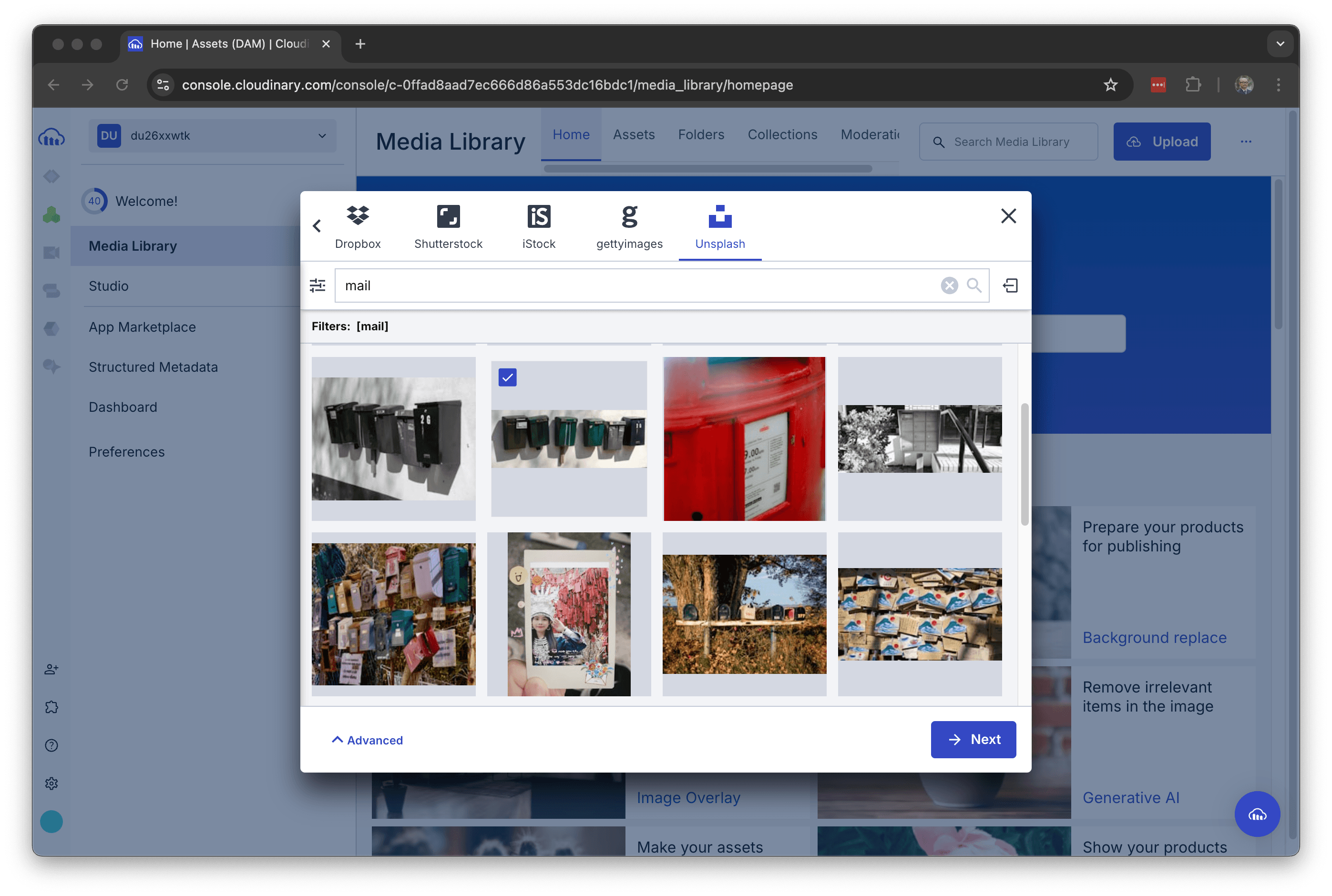Clear the mail search text
This screenshot has width=1332, height=896.
coord(949,285)
